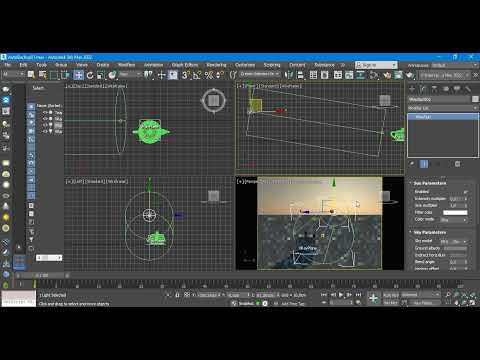The width and height of the screenshot is (480, 360).
Task: Click the Render Production teapot icon
Action: point(410,75)
